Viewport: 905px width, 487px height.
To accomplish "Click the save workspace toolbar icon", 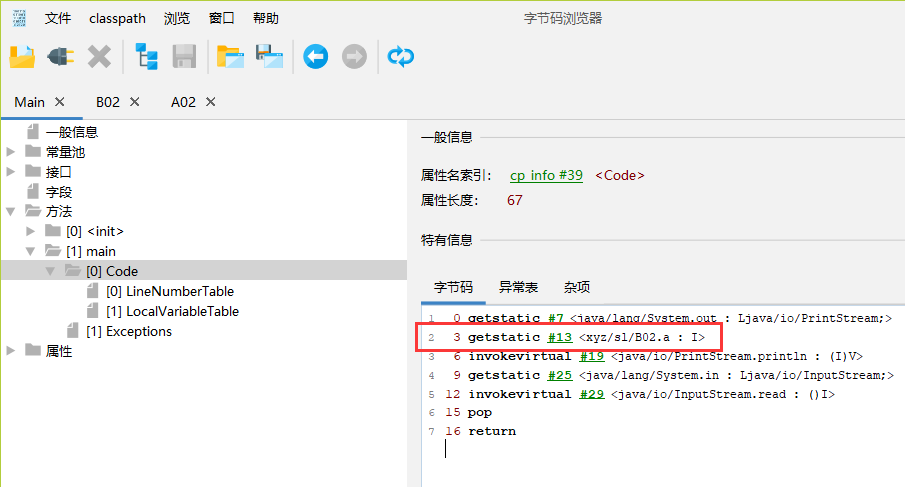I will click(270, 57).
